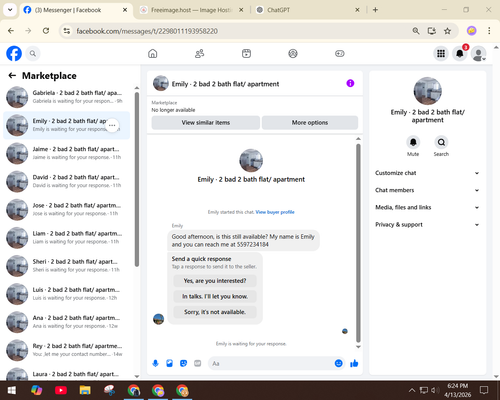The width and height of the screenshot is (500, 400).
Task: Choose a GIF icon in composer
Action: click(x=198, y=363)
